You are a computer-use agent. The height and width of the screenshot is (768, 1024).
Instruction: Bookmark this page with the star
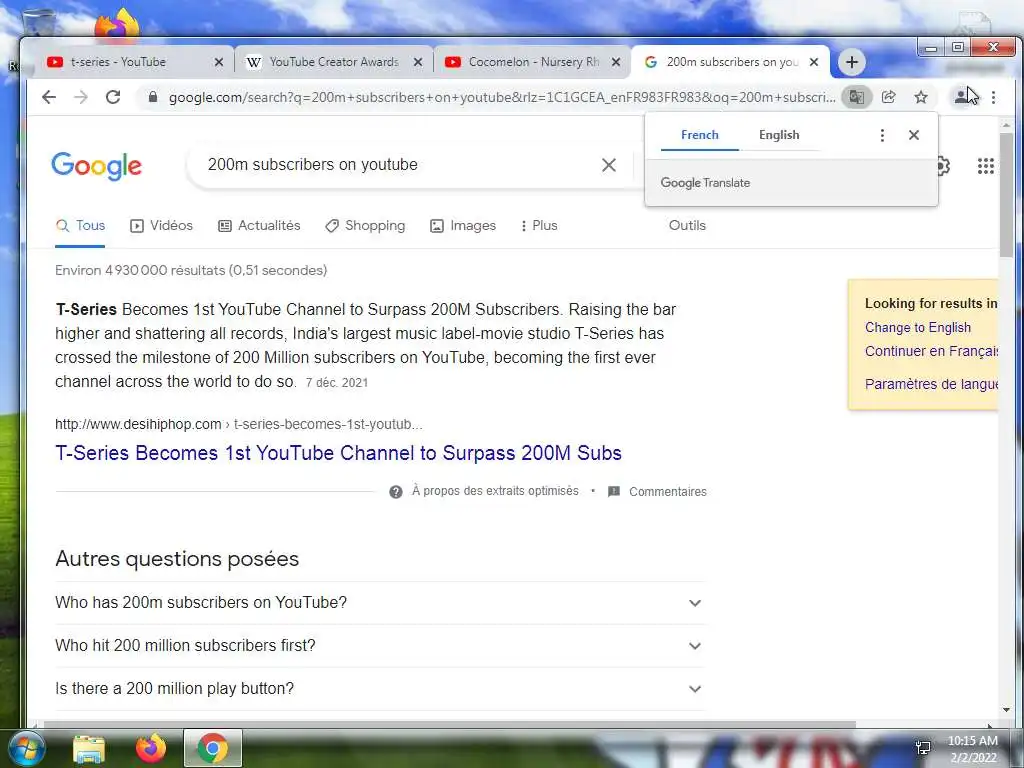coord(921,97)
